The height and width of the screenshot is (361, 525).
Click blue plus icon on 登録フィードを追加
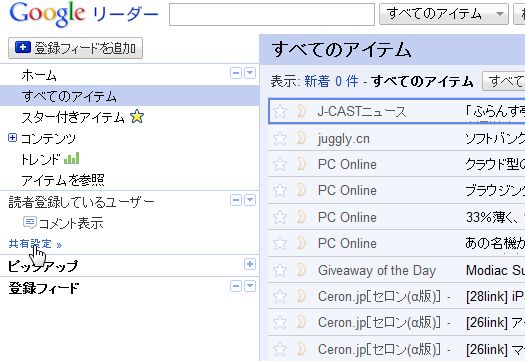(23, 48)
